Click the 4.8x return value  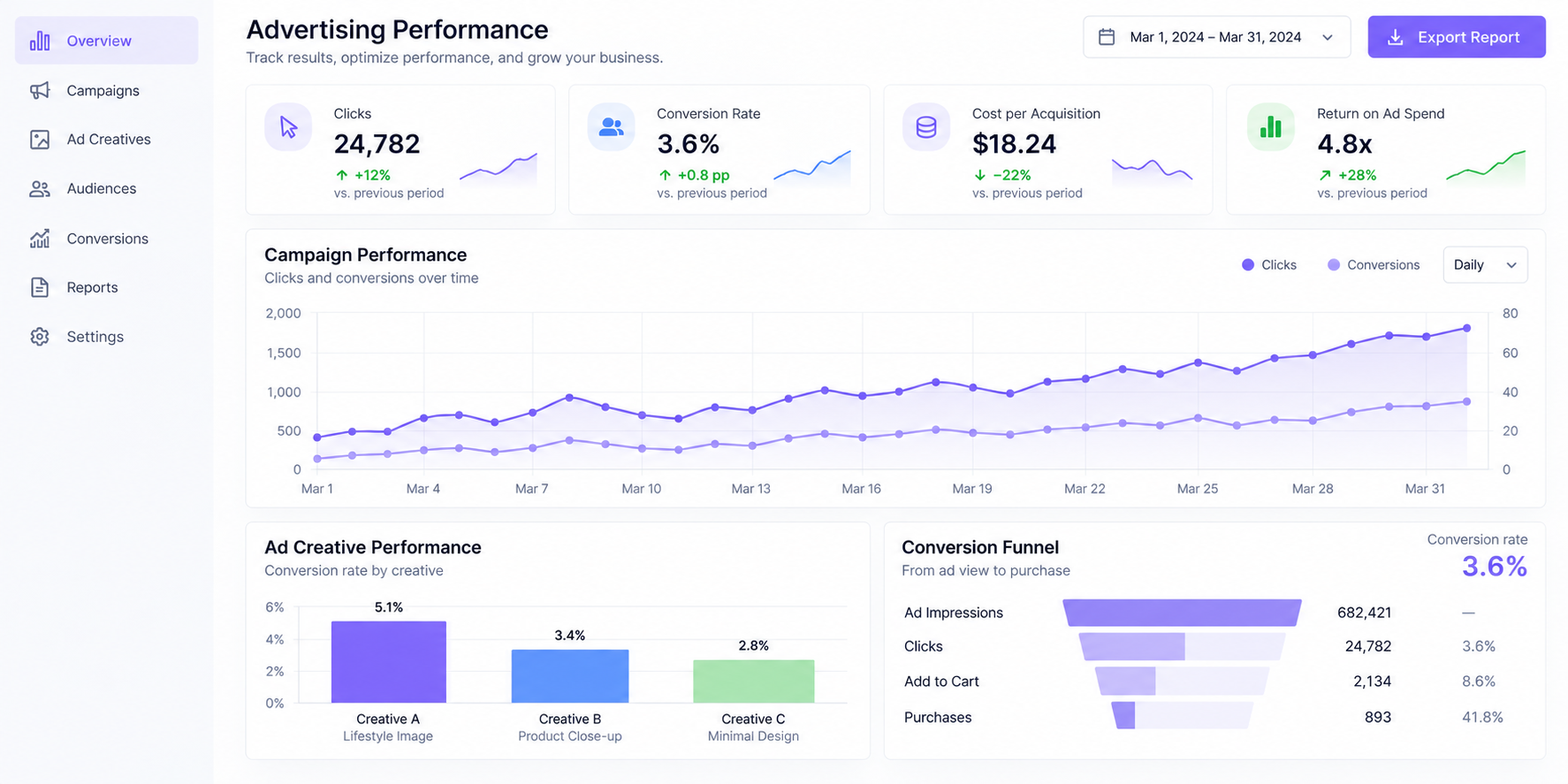[1344, 143]
